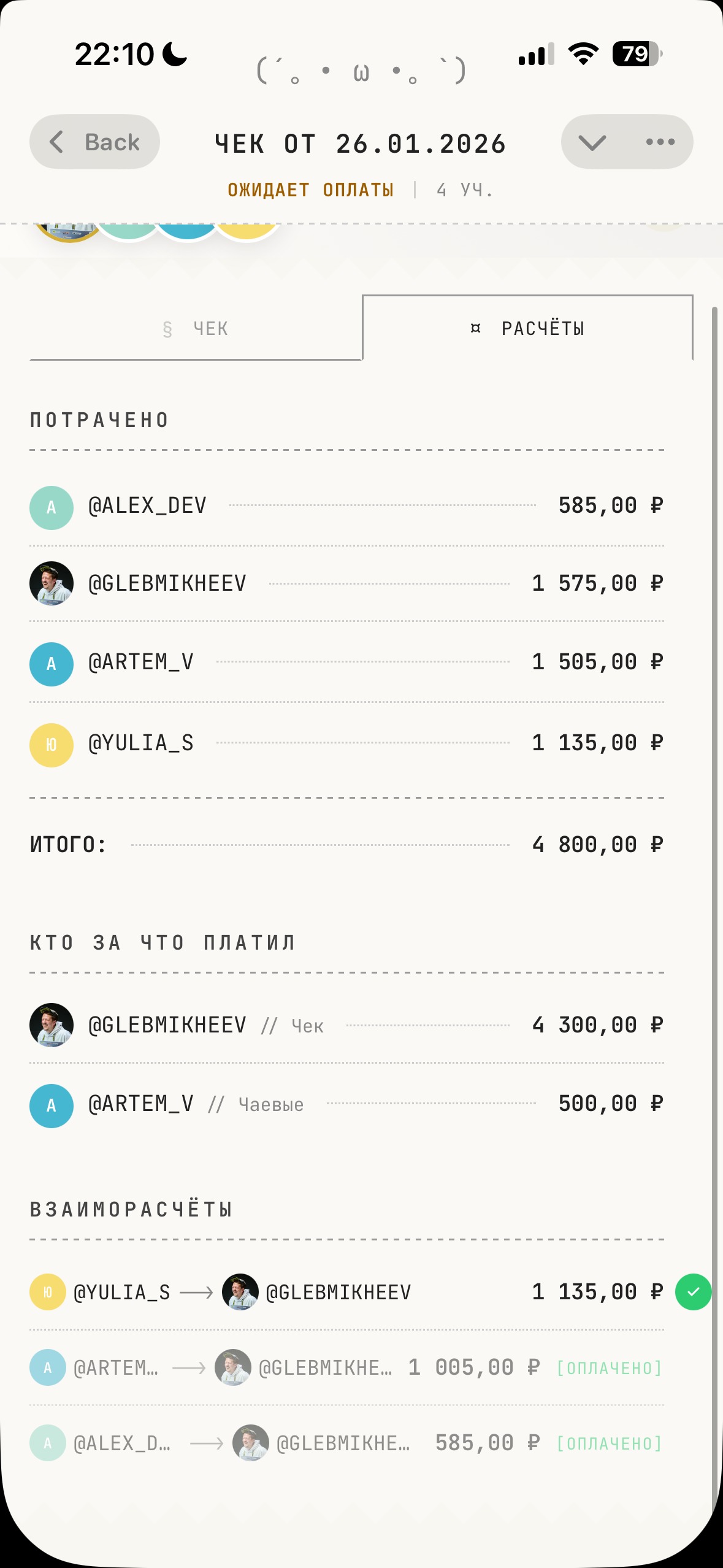Tap @GLEBMIKHEEV photo avatar in ПОТРАЧЕНО list
The image size is (723, 1568).
tap(52, 583)
